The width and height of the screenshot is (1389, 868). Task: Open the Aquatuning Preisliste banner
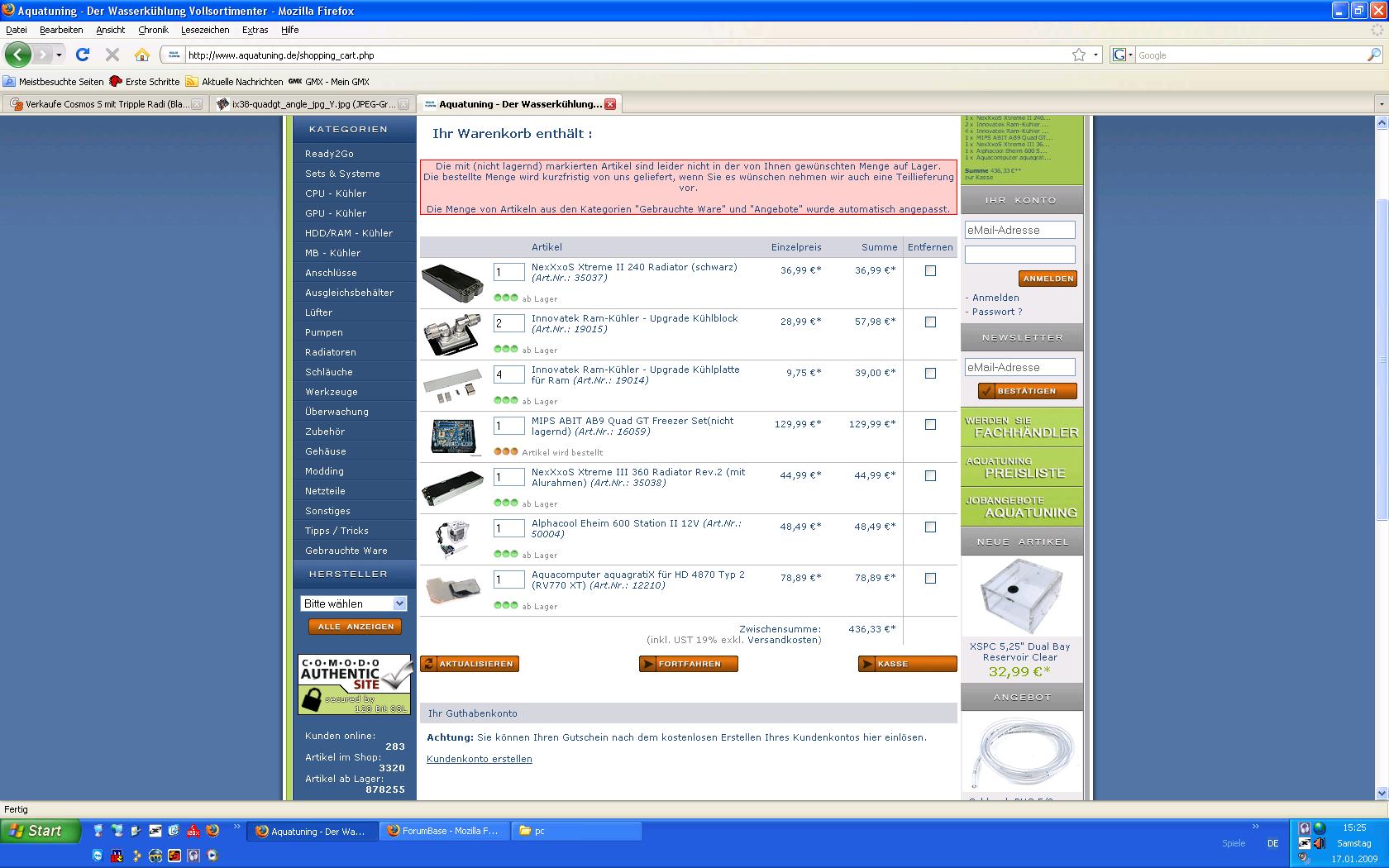1022,467
